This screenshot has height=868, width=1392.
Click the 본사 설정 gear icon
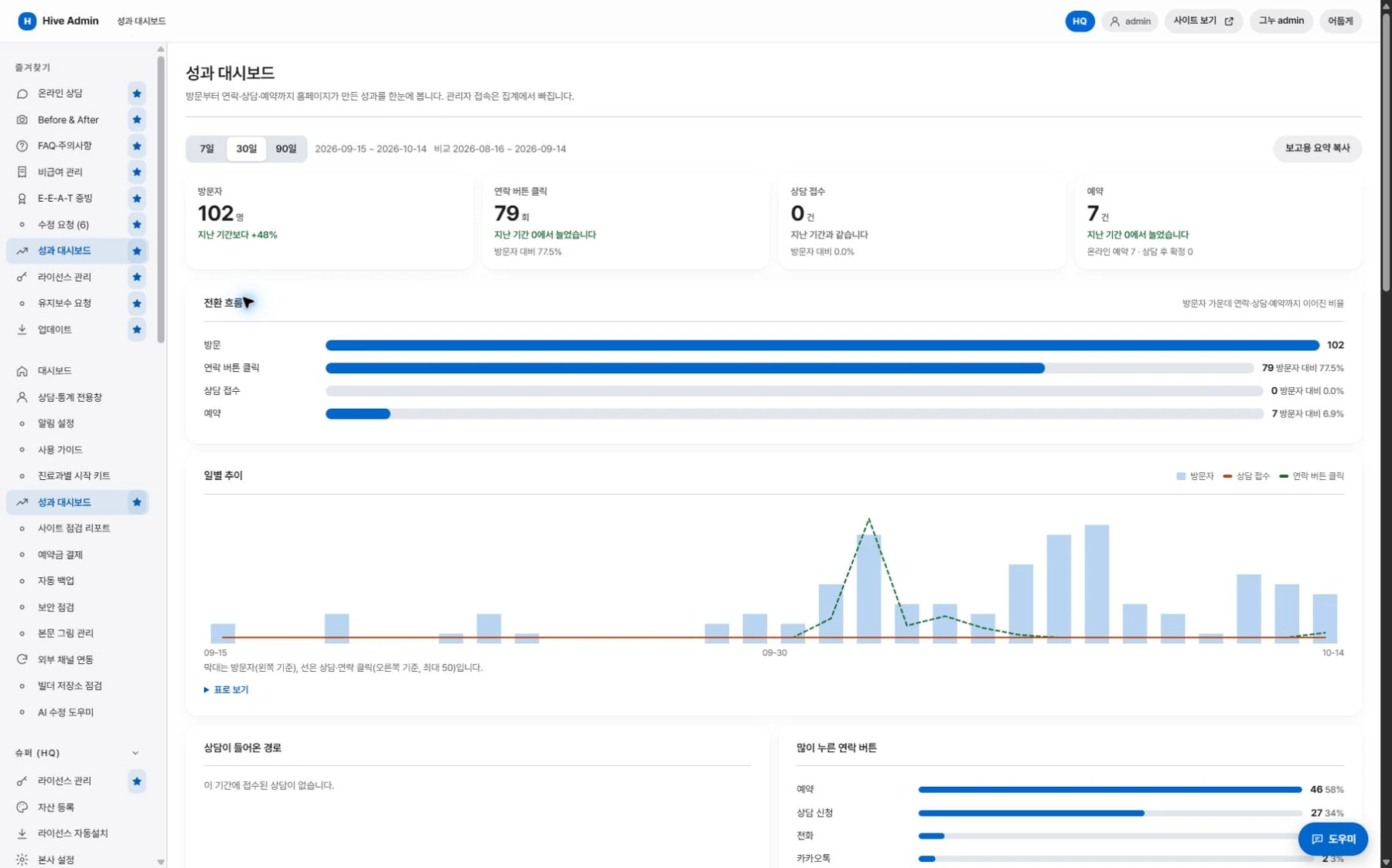[22, 859]
